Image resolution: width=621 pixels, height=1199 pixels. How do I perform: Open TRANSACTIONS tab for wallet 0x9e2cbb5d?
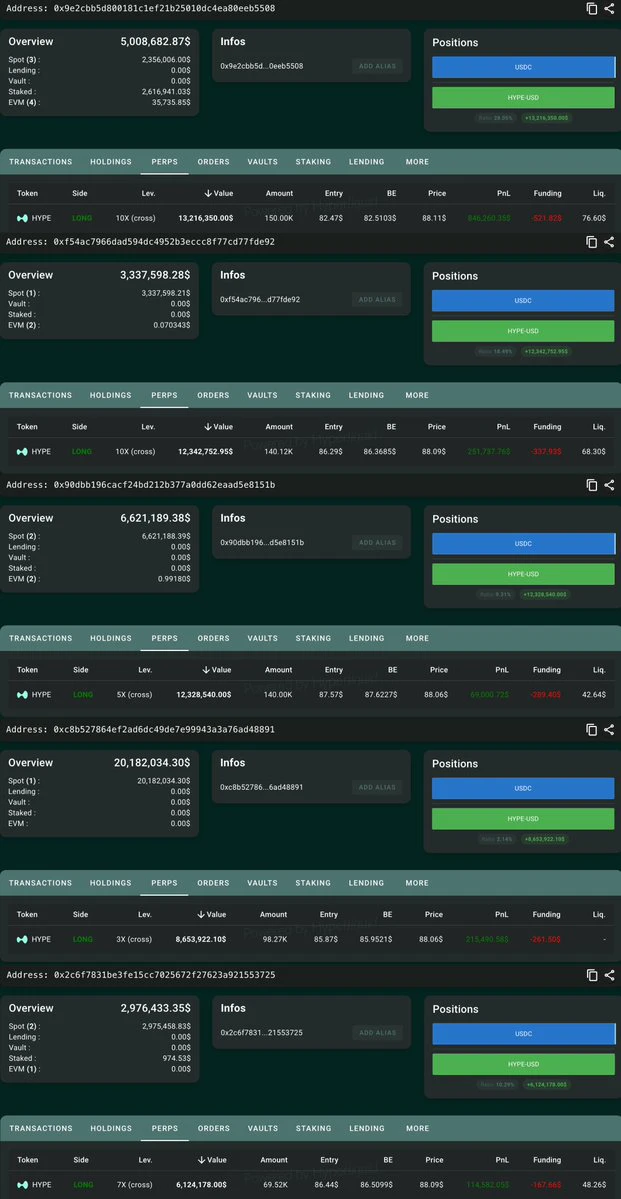coord(41,162)
